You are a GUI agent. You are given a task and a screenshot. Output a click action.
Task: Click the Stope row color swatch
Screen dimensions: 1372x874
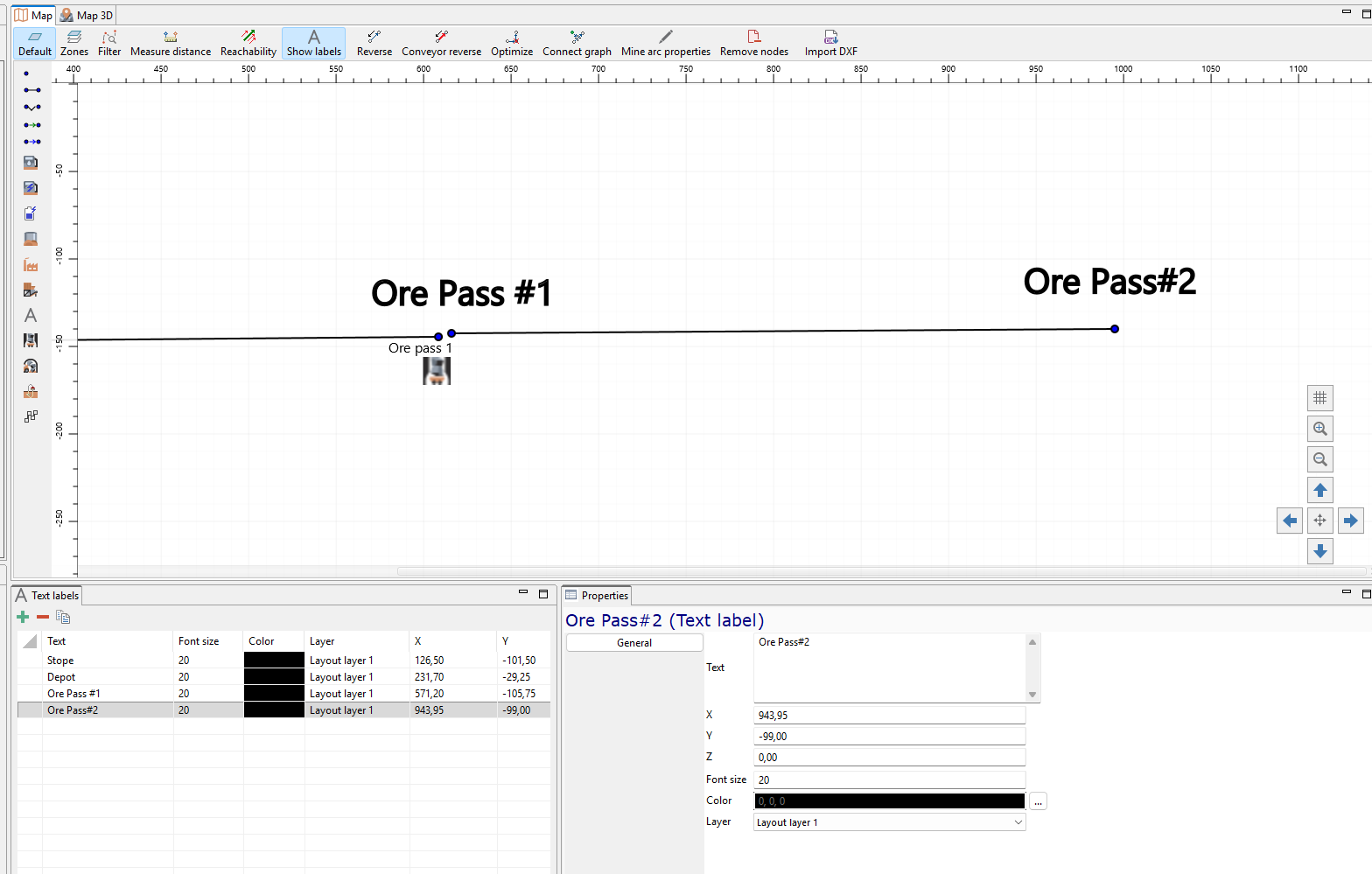coord(274,661)
